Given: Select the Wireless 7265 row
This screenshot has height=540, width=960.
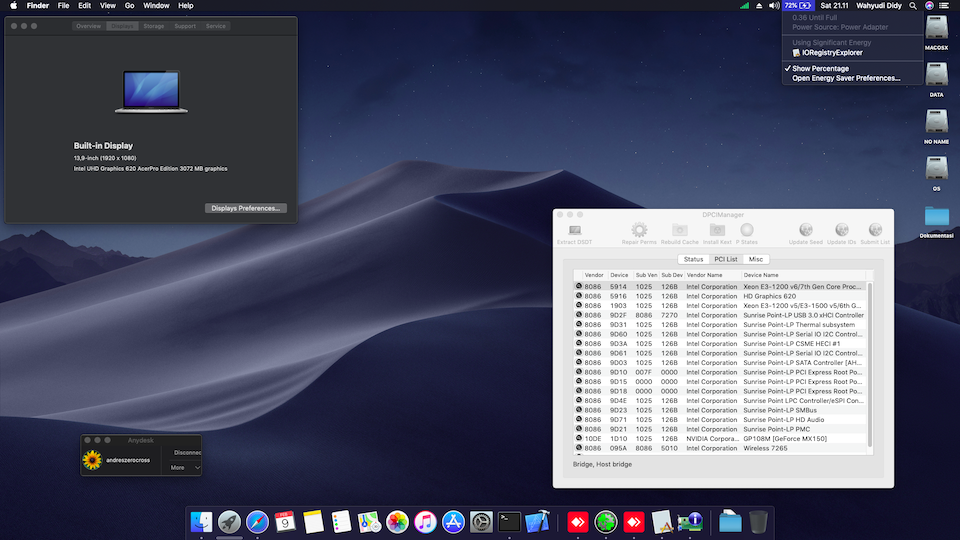Looking at the screenshot, I should 720,448.
